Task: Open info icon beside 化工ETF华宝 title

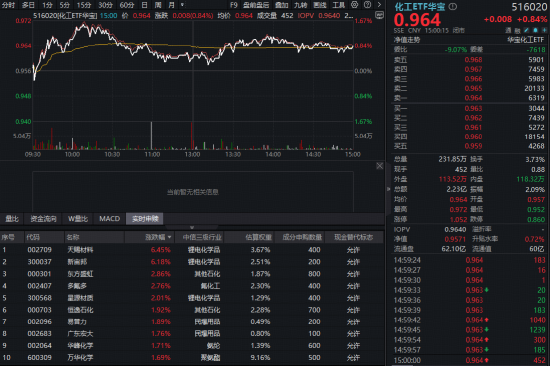Action: pos(453,7)
